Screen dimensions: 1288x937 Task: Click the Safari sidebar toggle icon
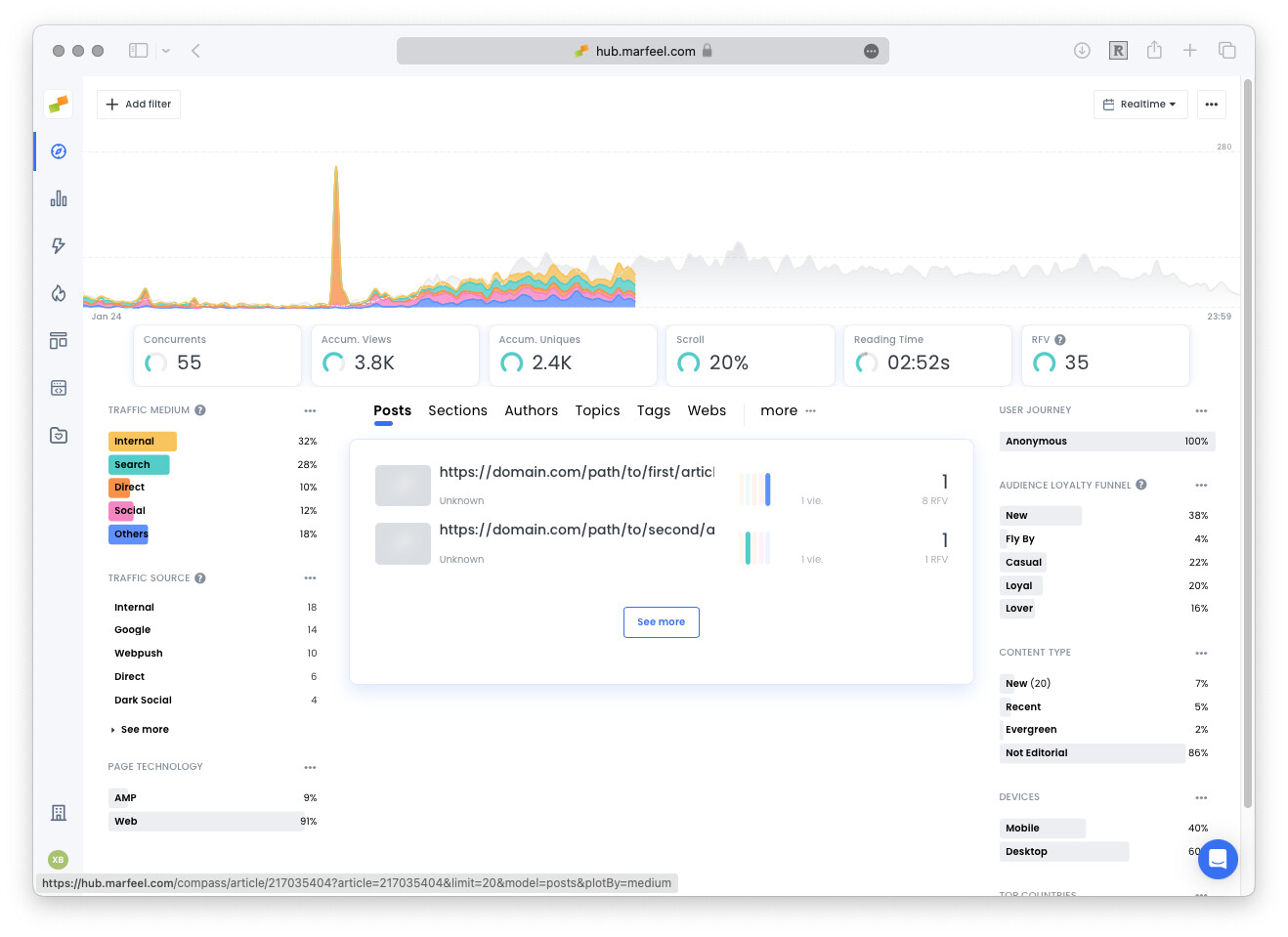coord(139,51)
